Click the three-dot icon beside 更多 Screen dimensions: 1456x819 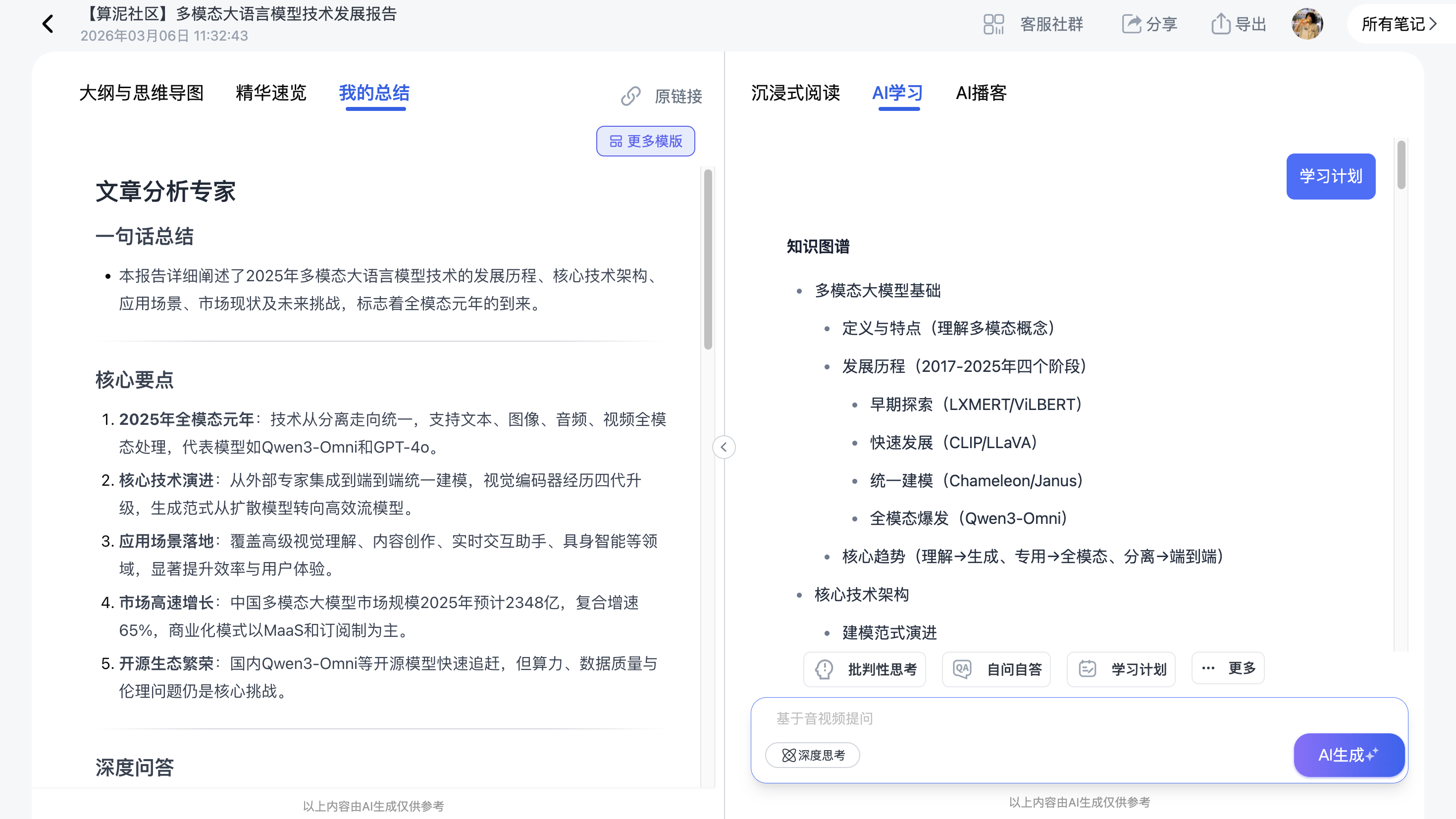point(1208,668)
